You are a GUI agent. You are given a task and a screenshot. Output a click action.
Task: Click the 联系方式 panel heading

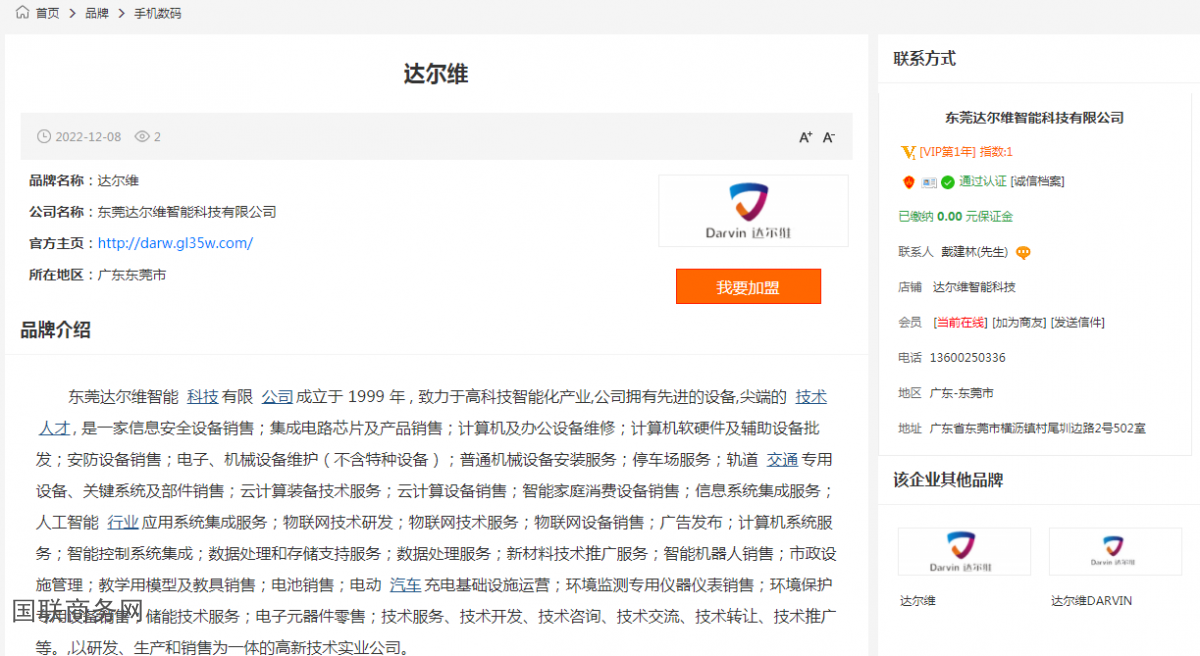[924, 59]
